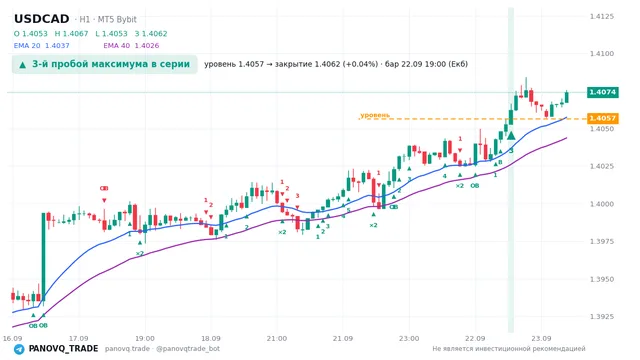Viewport: 640px width, 360px height.
Task: Click the 1.4025 price axis label
Action: click(602, 167)
